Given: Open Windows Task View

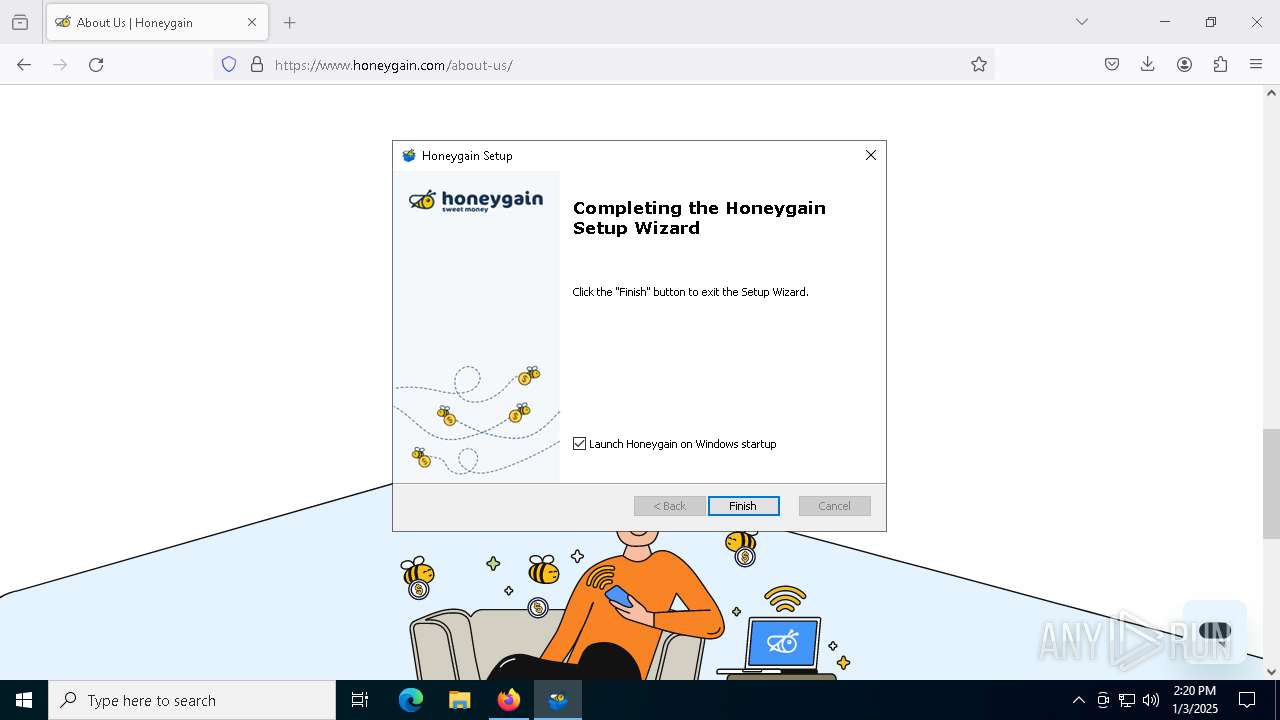Looking at the screenshot, I should click(360, 700).
